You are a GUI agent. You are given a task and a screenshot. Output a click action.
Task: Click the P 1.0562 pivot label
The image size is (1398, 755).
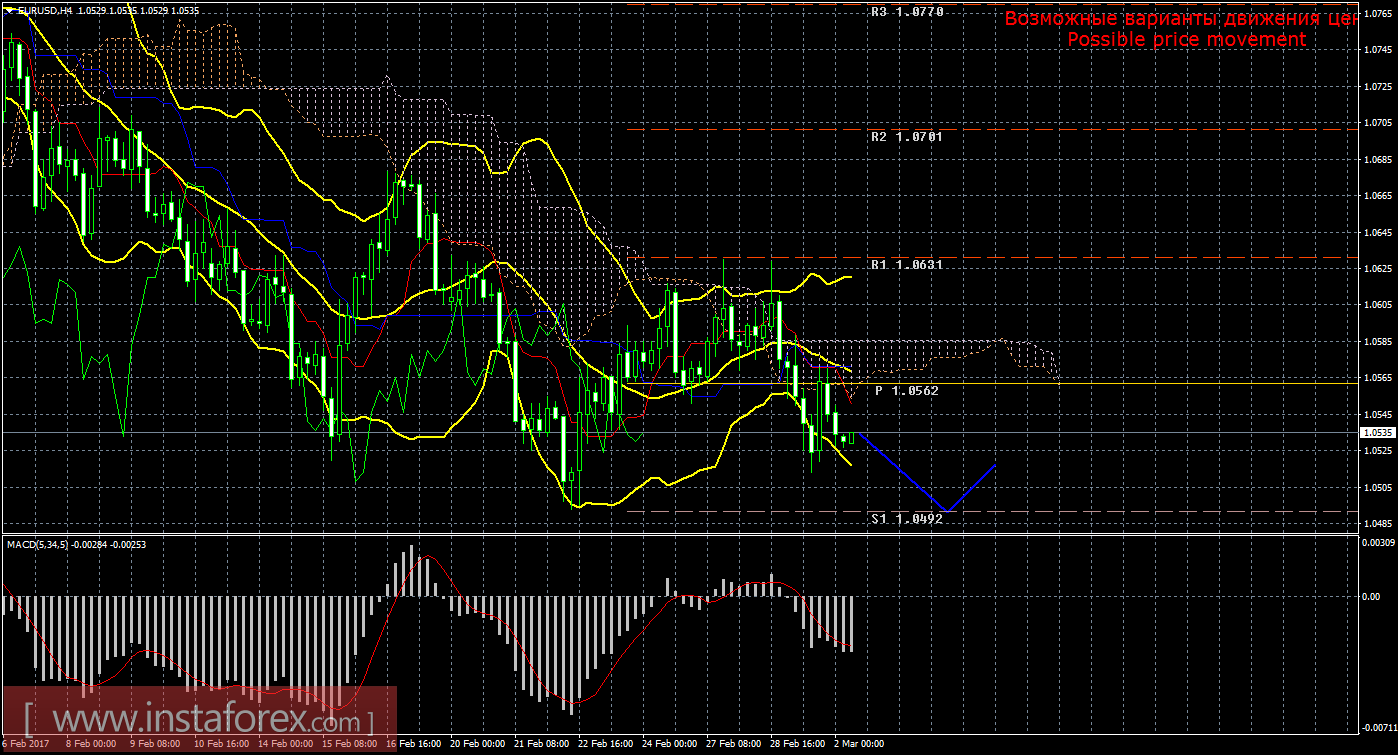pyautogui.click(x=907, y=391)
